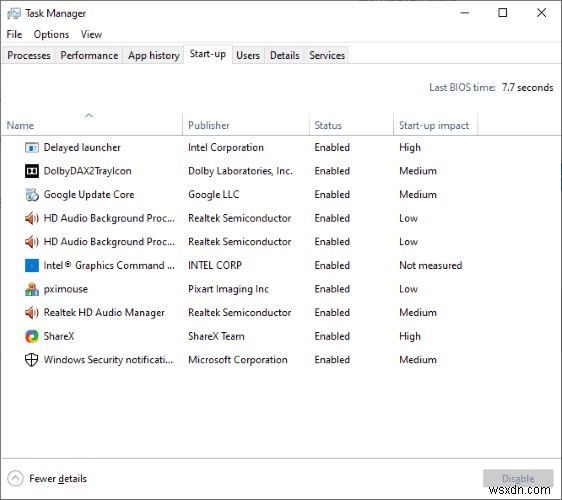562x500 pixels.
Task: Click the Fewer details link text
Action: (x=58, y=478)
